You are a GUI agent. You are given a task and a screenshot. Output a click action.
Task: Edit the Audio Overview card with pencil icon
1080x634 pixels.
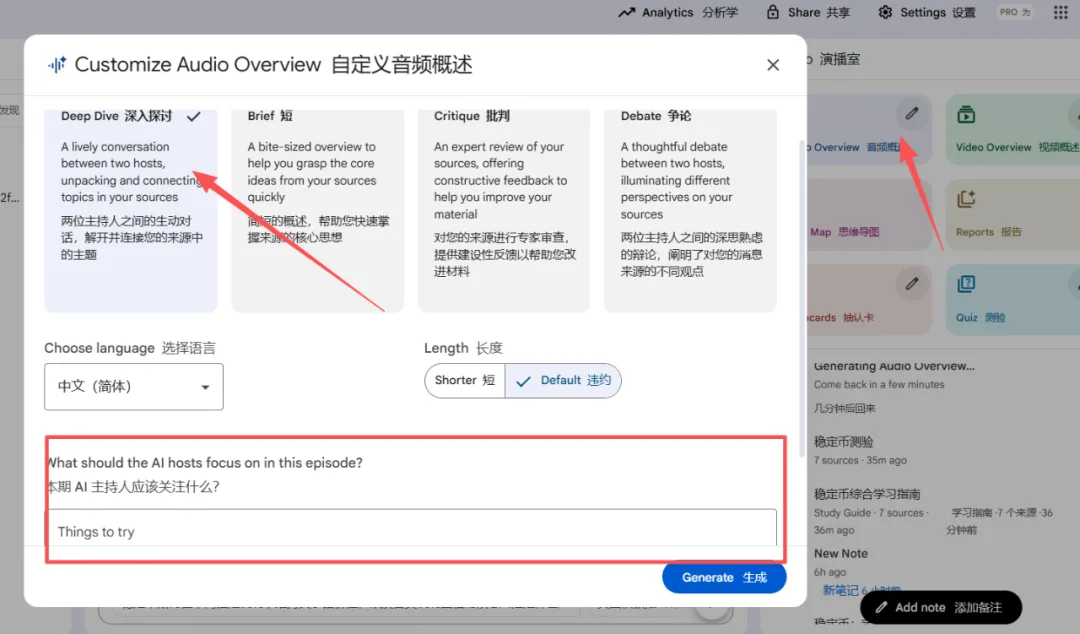point(911,114)
